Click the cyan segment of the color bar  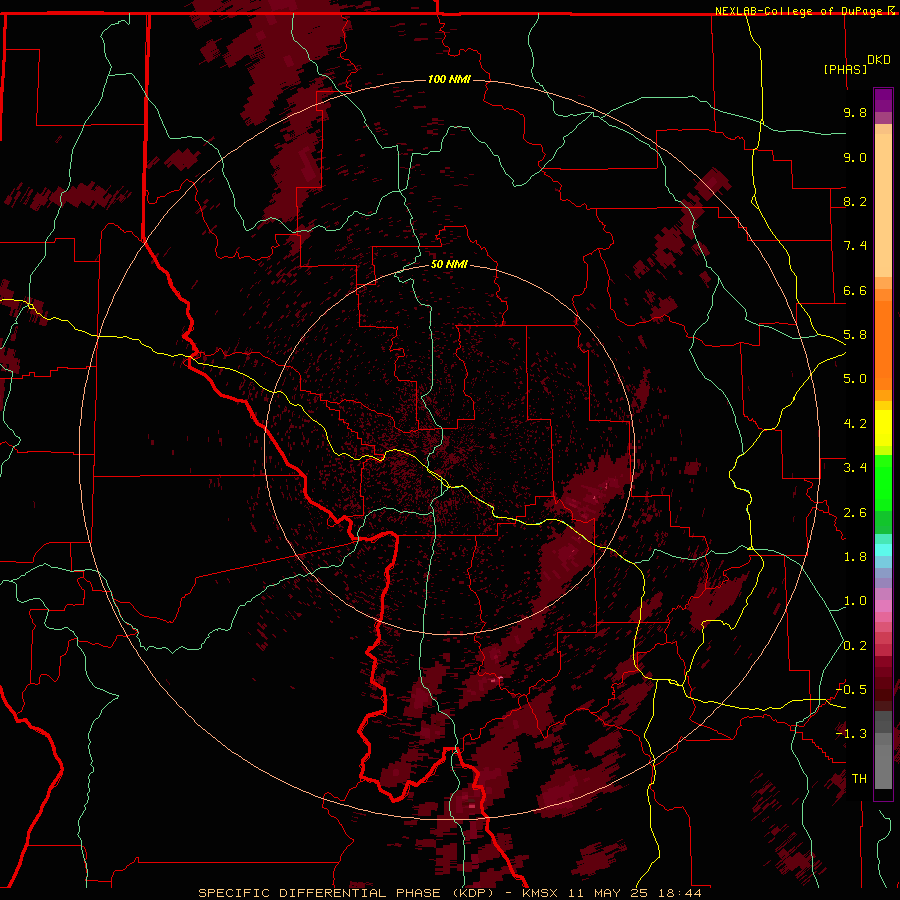pos(883,550)
